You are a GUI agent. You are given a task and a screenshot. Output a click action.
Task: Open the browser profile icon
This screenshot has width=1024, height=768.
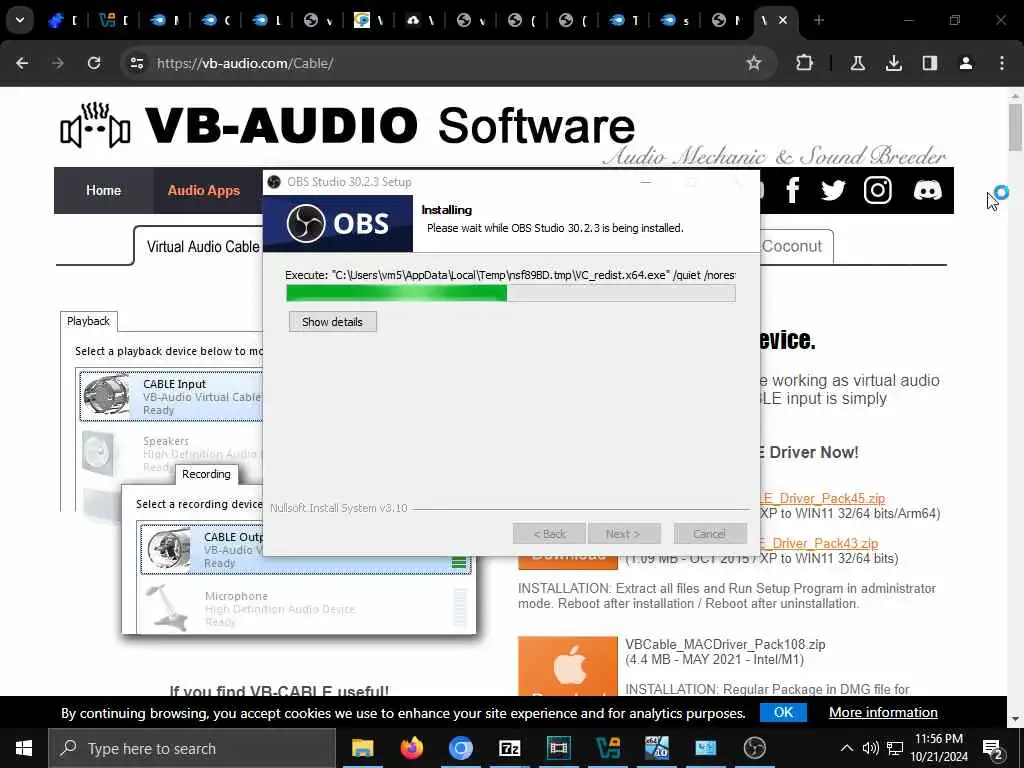pos(965,63)
